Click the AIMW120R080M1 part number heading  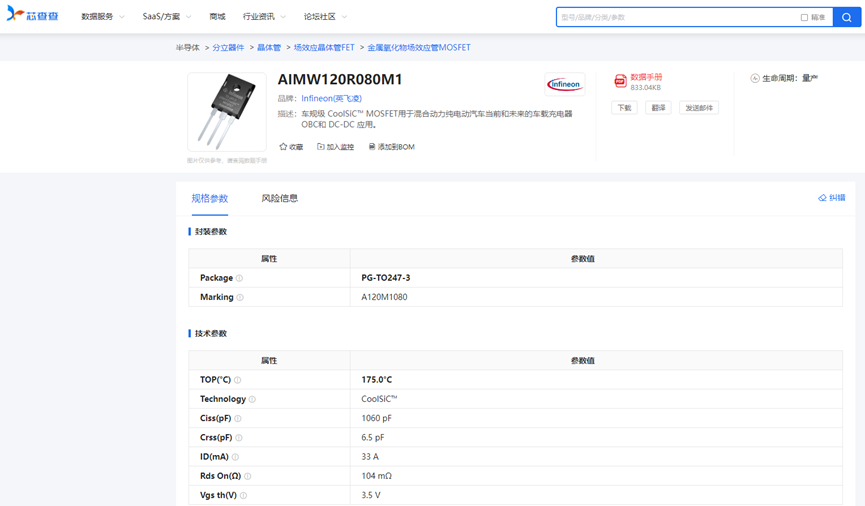(340, 79)
